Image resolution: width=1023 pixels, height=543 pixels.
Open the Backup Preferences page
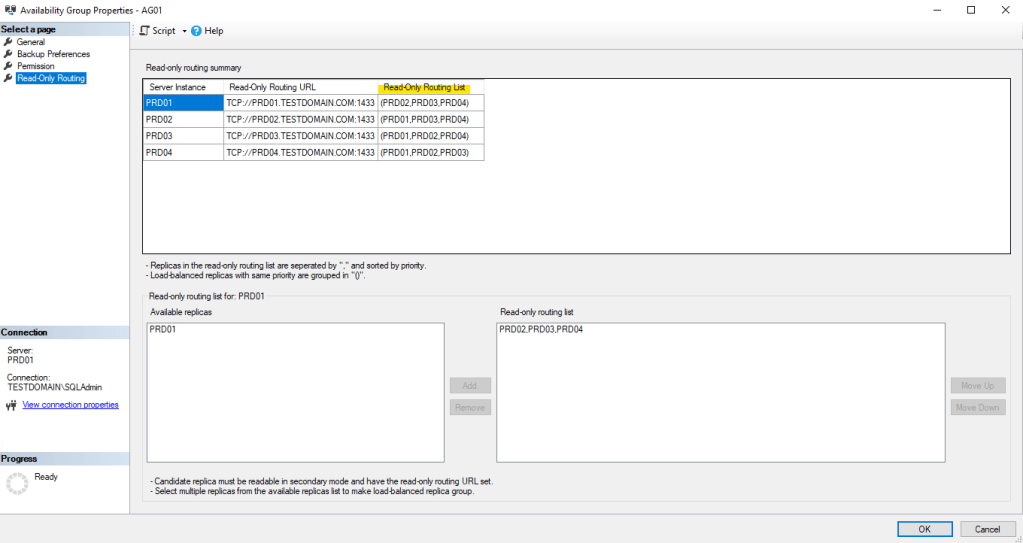53,54
